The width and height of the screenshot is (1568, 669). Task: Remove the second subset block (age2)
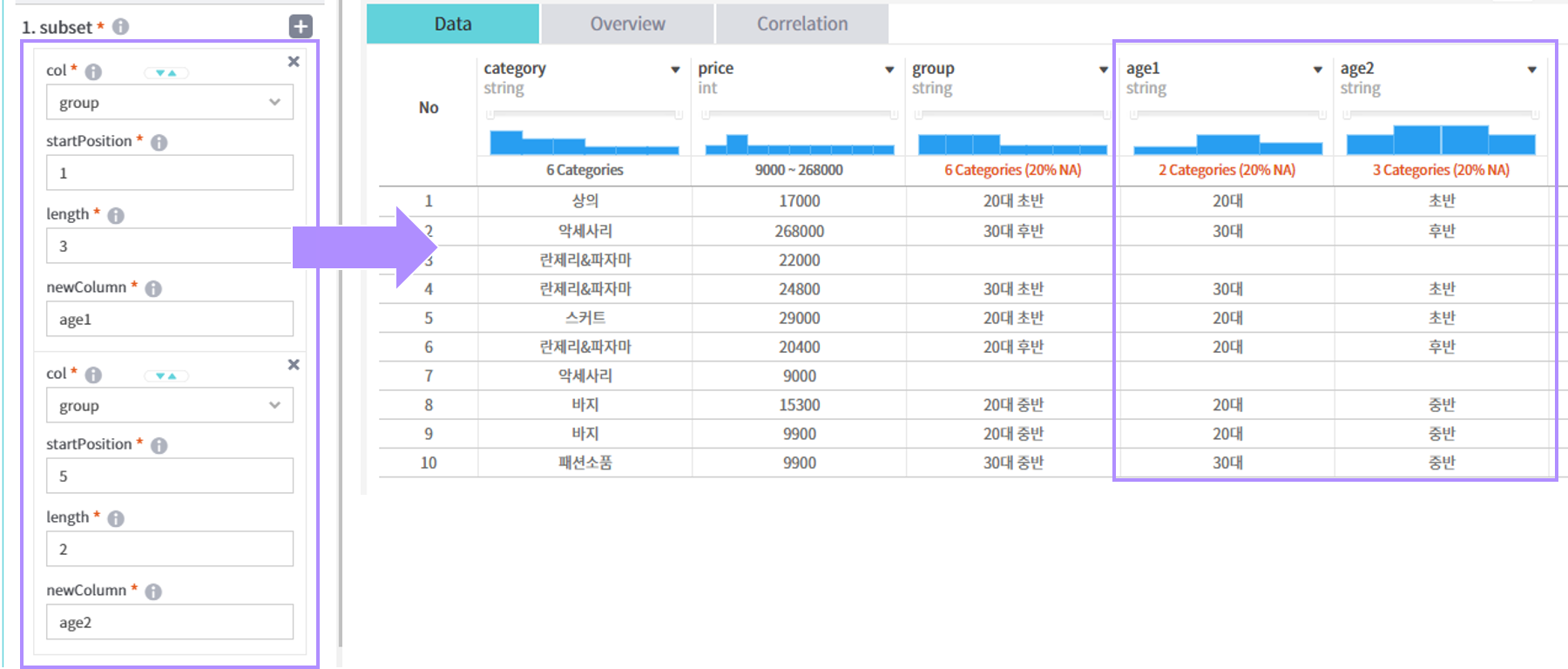click(x=294, y=364)
